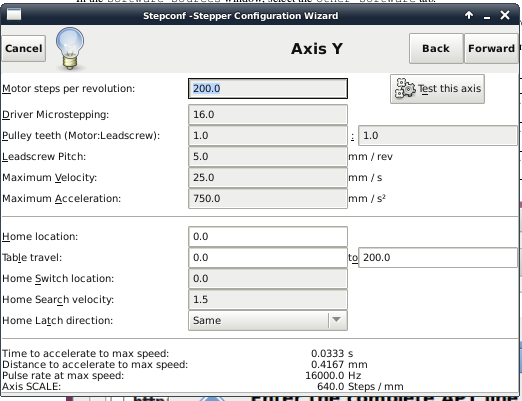The width and height of the screenshot is (522, 401).
Task: Click the Home location field
Action: [268, 237]
